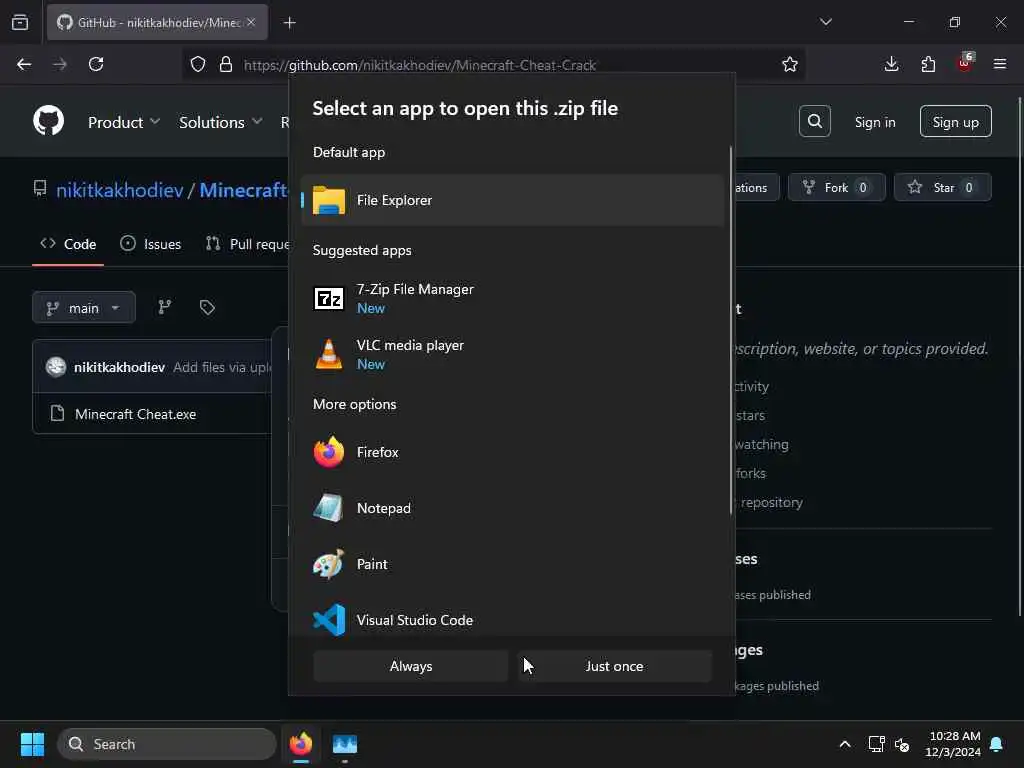Select Notepad in the app list
Screen dimensions: 1024x768
(512, 508)
